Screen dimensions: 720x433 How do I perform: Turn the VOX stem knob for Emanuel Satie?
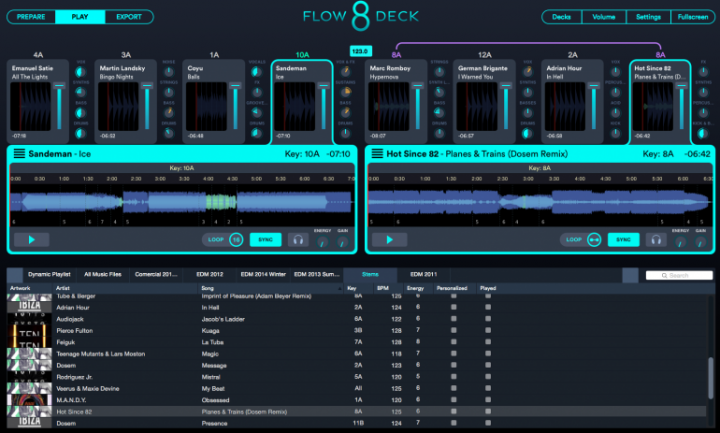tap(80, 72)
